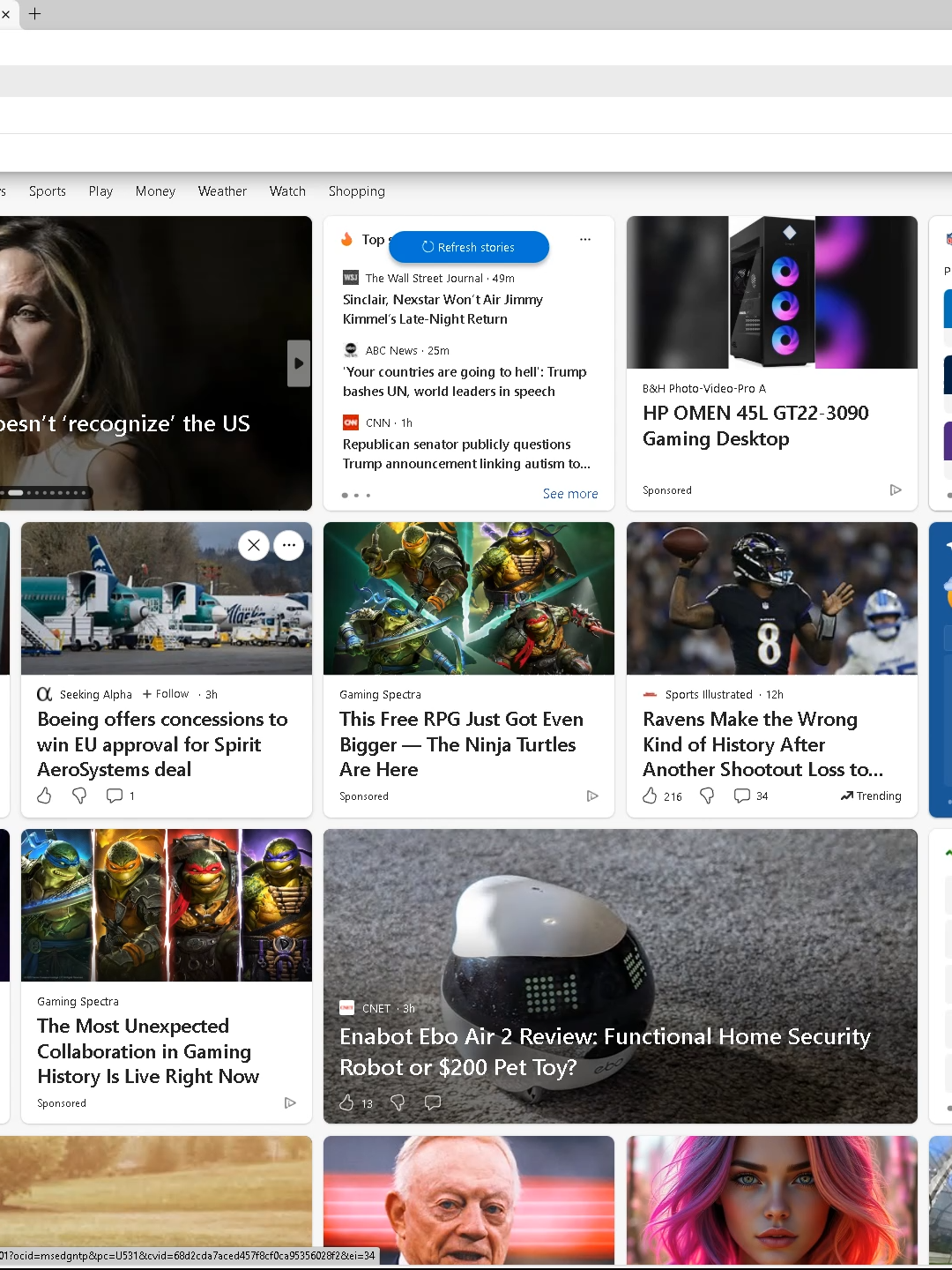Open Ravens Make the Wrong Kind article
Image resolution: width=952 pixels, height=1270 pixels.
[762, 744]
